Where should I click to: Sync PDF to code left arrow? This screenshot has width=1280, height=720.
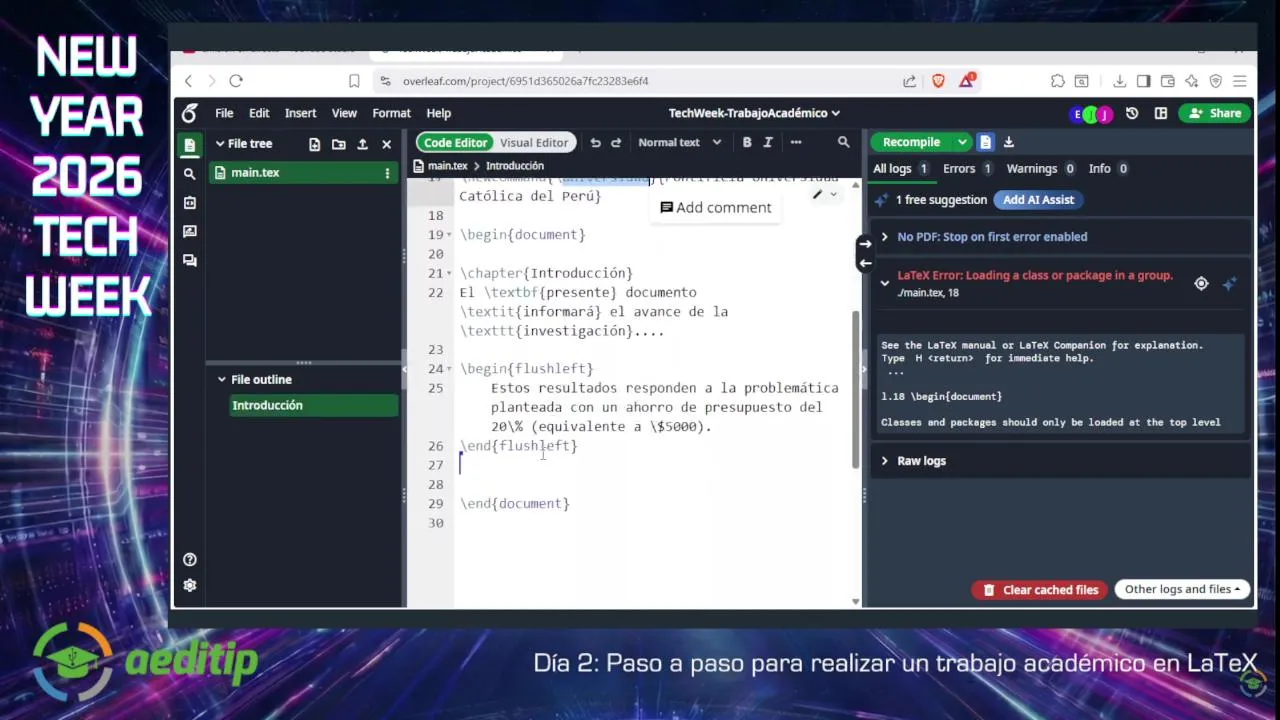pyautogui.click(x=865, y=264)
